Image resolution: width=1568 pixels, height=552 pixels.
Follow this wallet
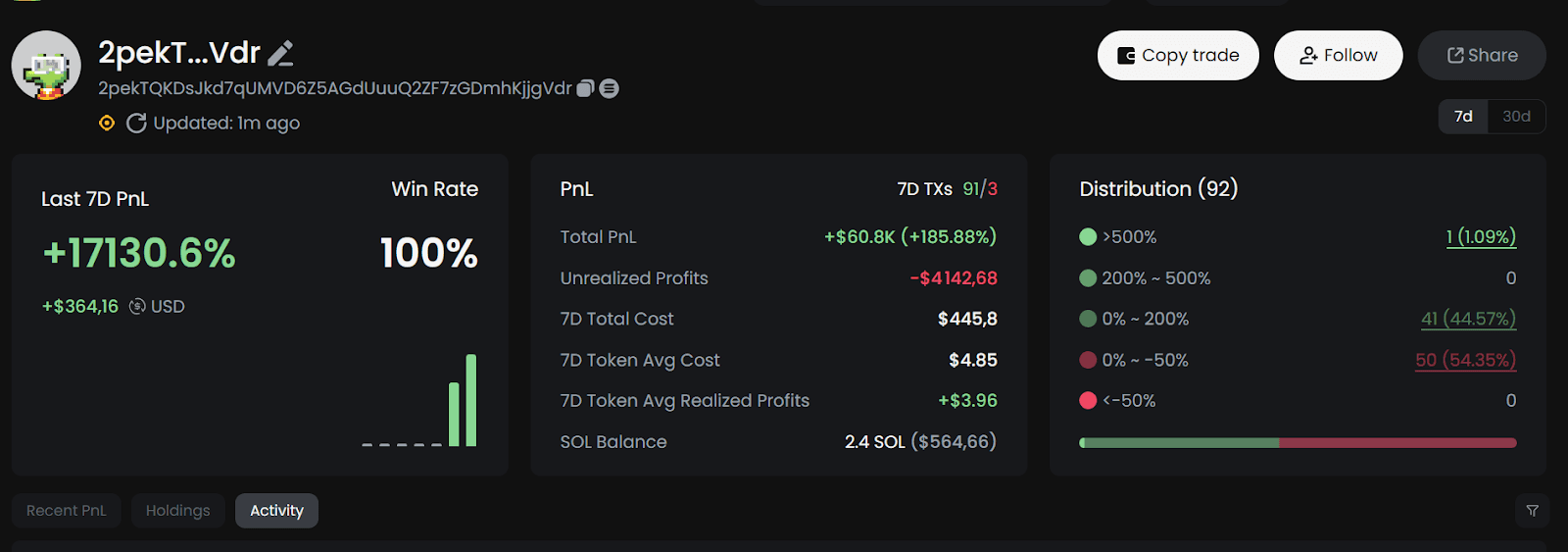[1338, 56]
